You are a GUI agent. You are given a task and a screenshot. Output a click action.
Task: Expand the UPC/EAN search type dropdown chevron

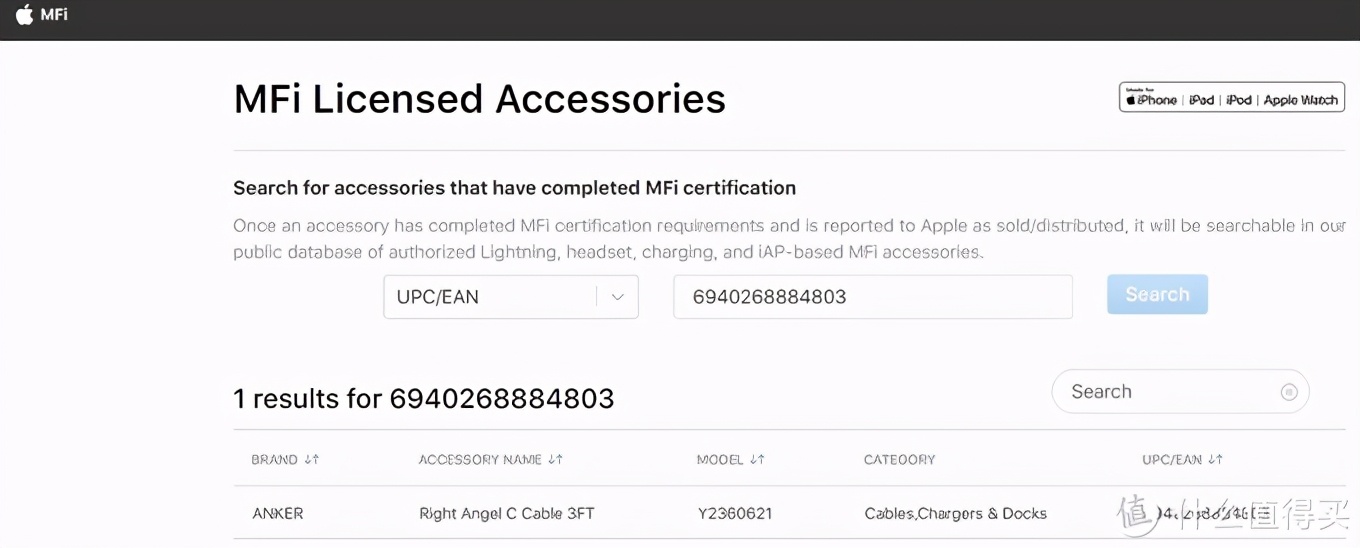coord(617,297)
